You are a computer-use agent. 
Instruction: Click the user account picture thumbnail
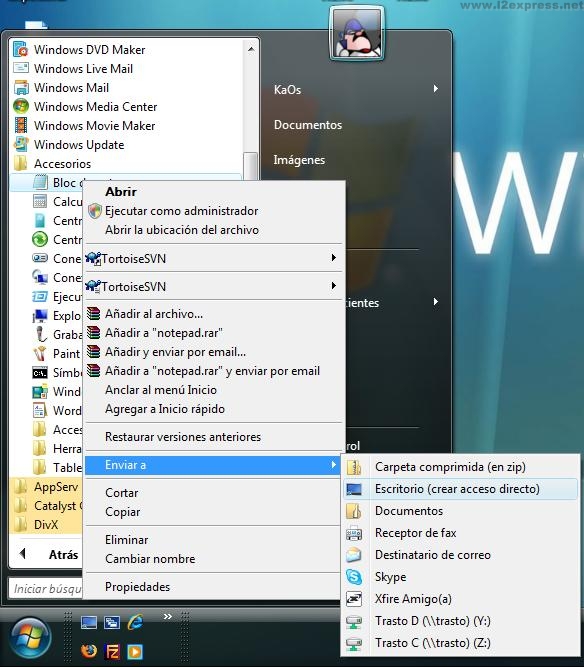tap(357, 34)
